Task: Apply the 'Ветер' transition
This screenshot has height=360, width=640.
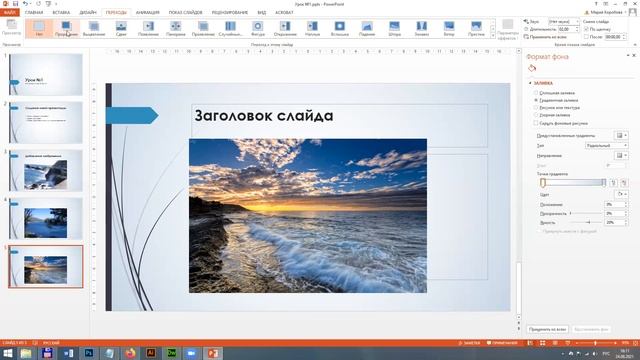Action: 449,29
